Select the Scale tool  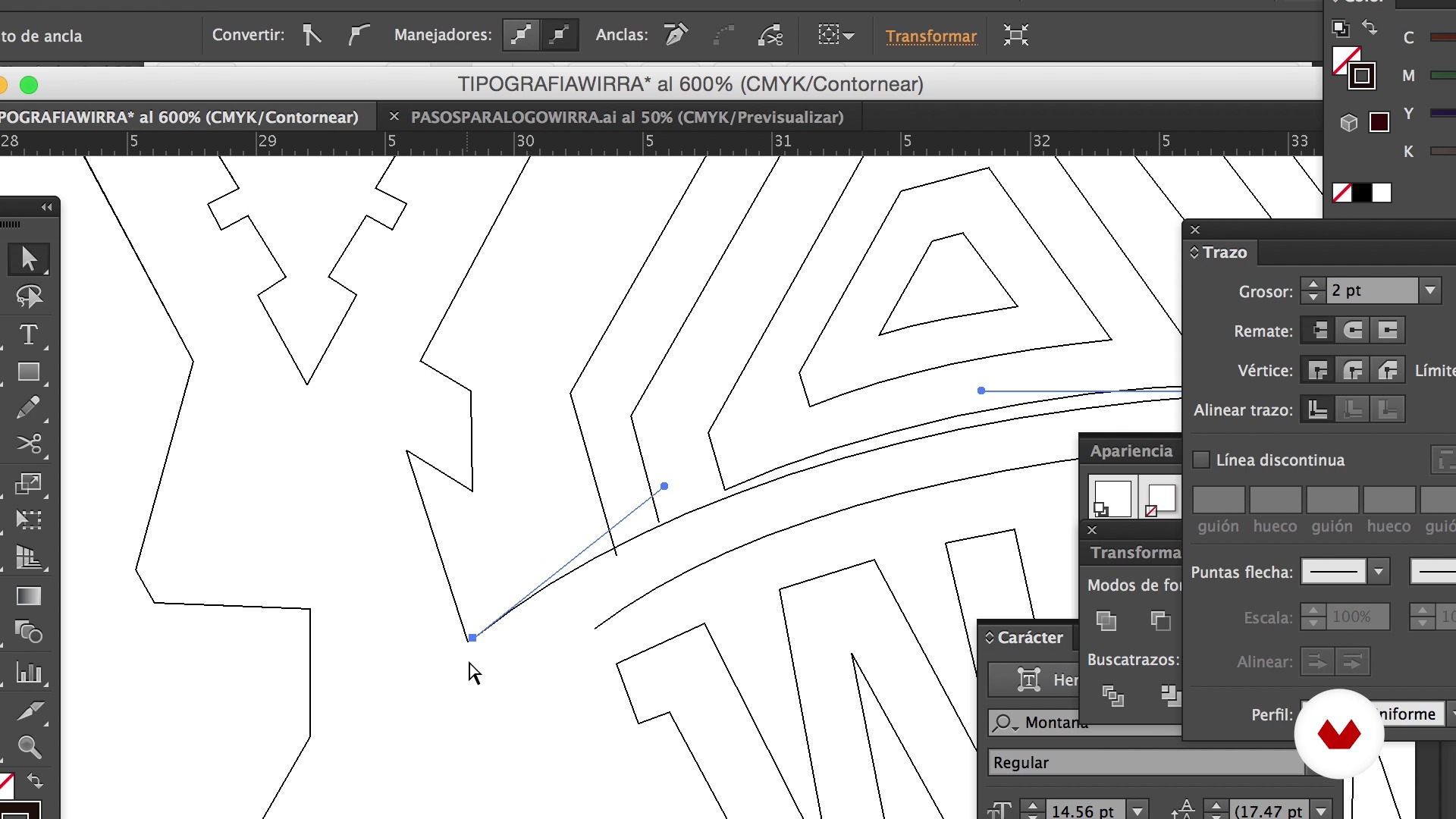(29, 483)
